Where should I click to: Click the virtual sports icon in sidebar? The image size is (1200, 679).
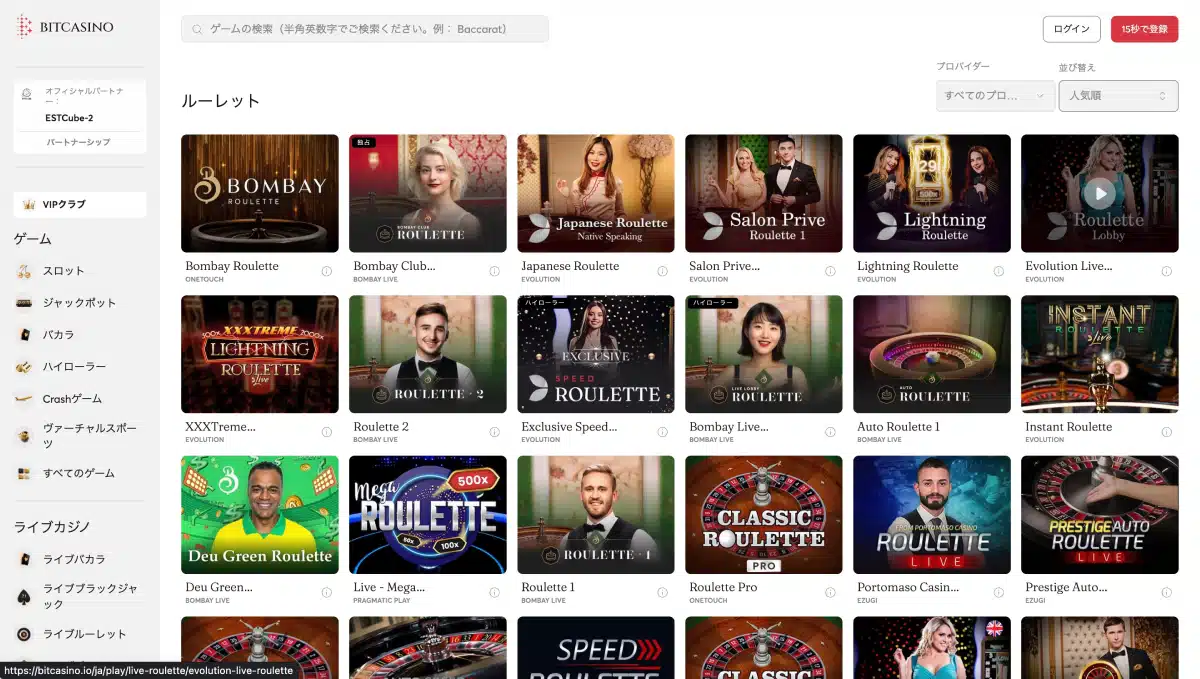tap(24, 436)
